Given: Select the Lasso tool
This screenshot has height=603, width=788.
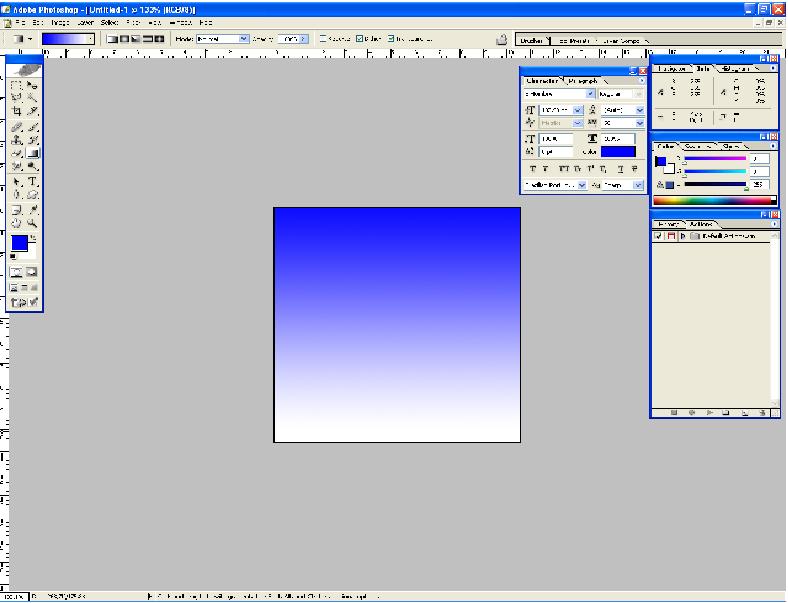Looking at the screenshot, I should [16, 97].
